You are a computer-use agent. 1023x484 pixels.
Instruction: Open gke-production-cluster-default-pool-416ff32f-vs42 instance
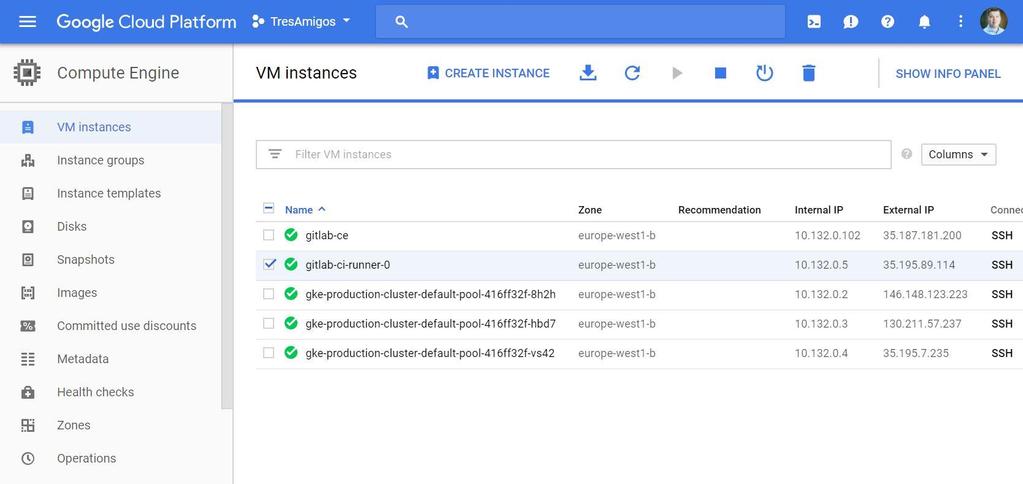431,353
